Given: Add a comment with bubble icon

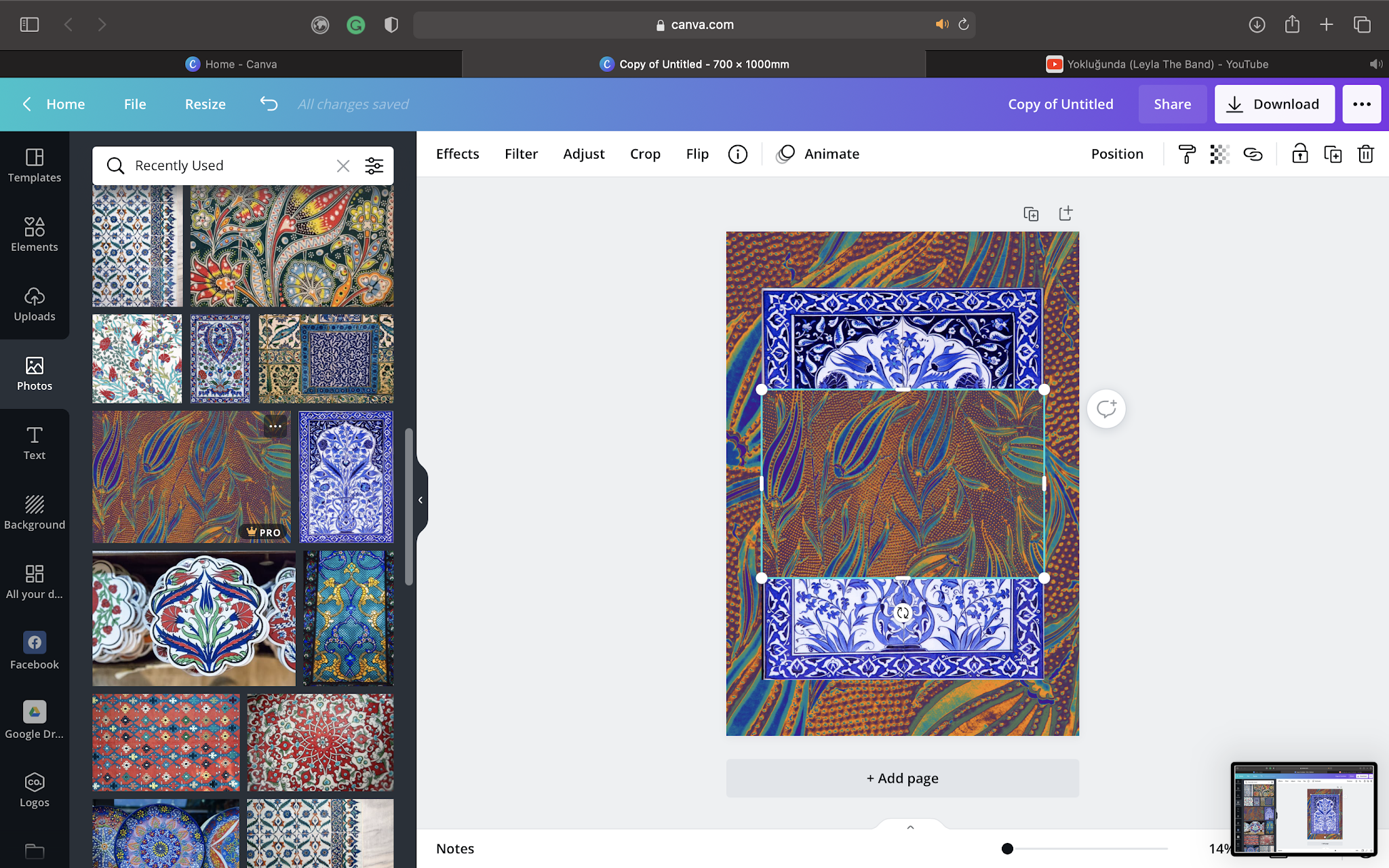Looking at the screenshot, I should 1106,409.
